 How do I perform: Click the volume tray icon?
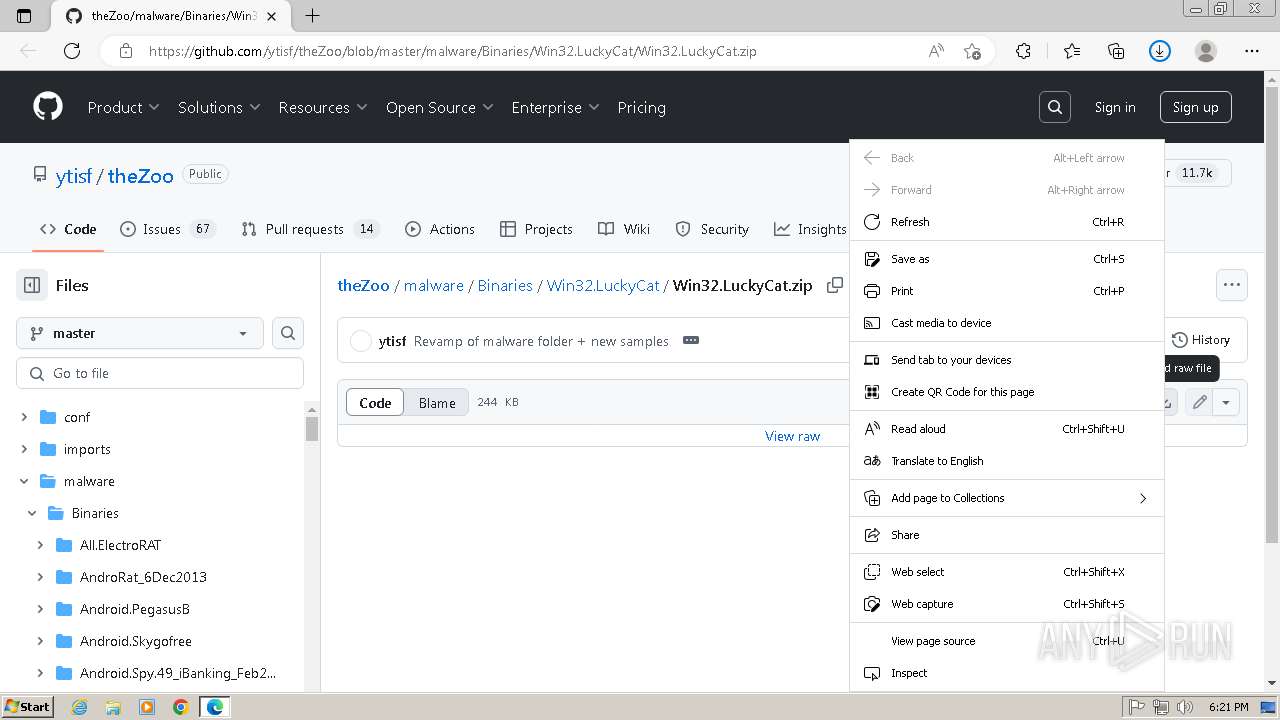1185,707
